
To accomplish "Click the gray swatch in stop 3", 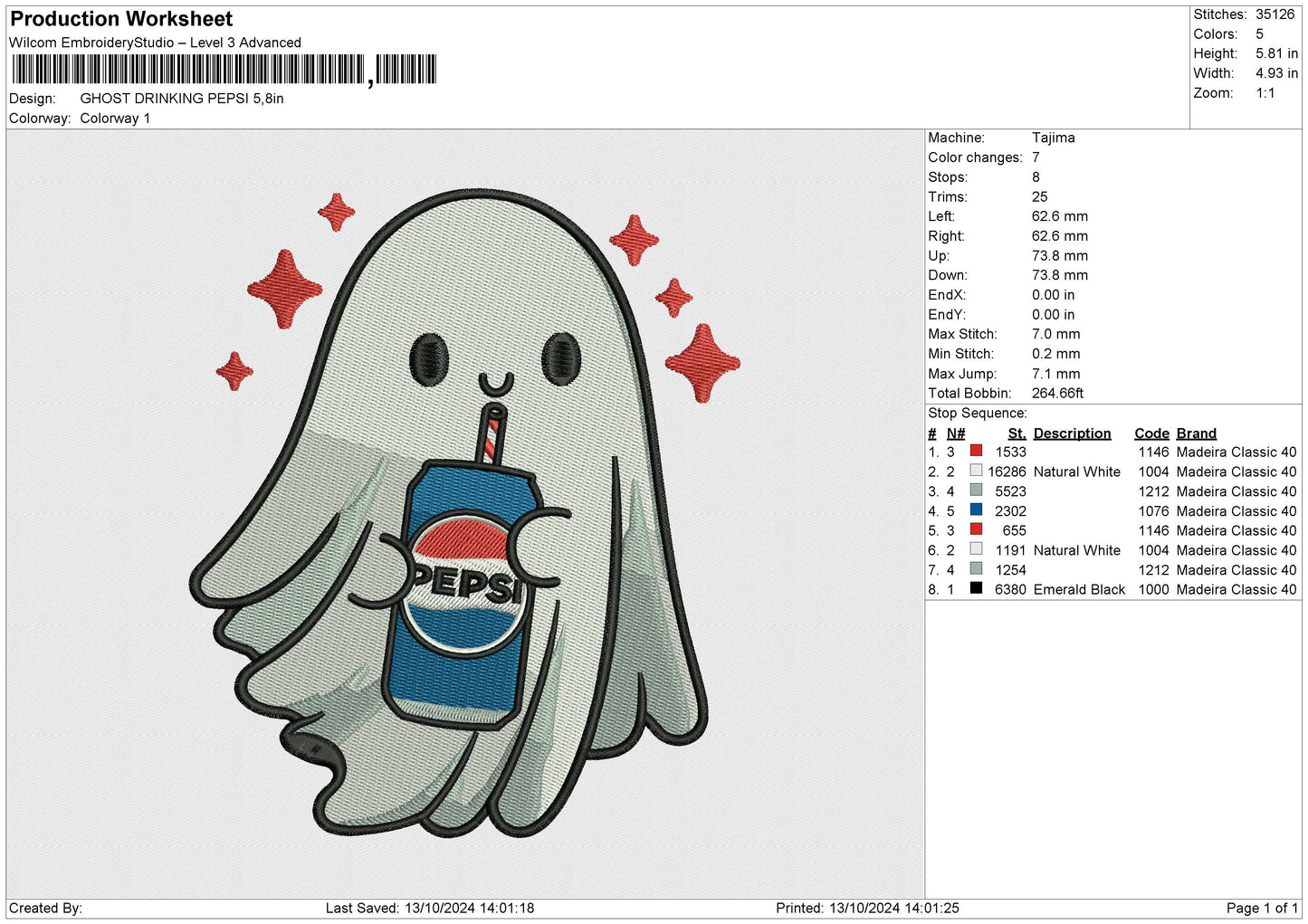I will pos(976,491).
